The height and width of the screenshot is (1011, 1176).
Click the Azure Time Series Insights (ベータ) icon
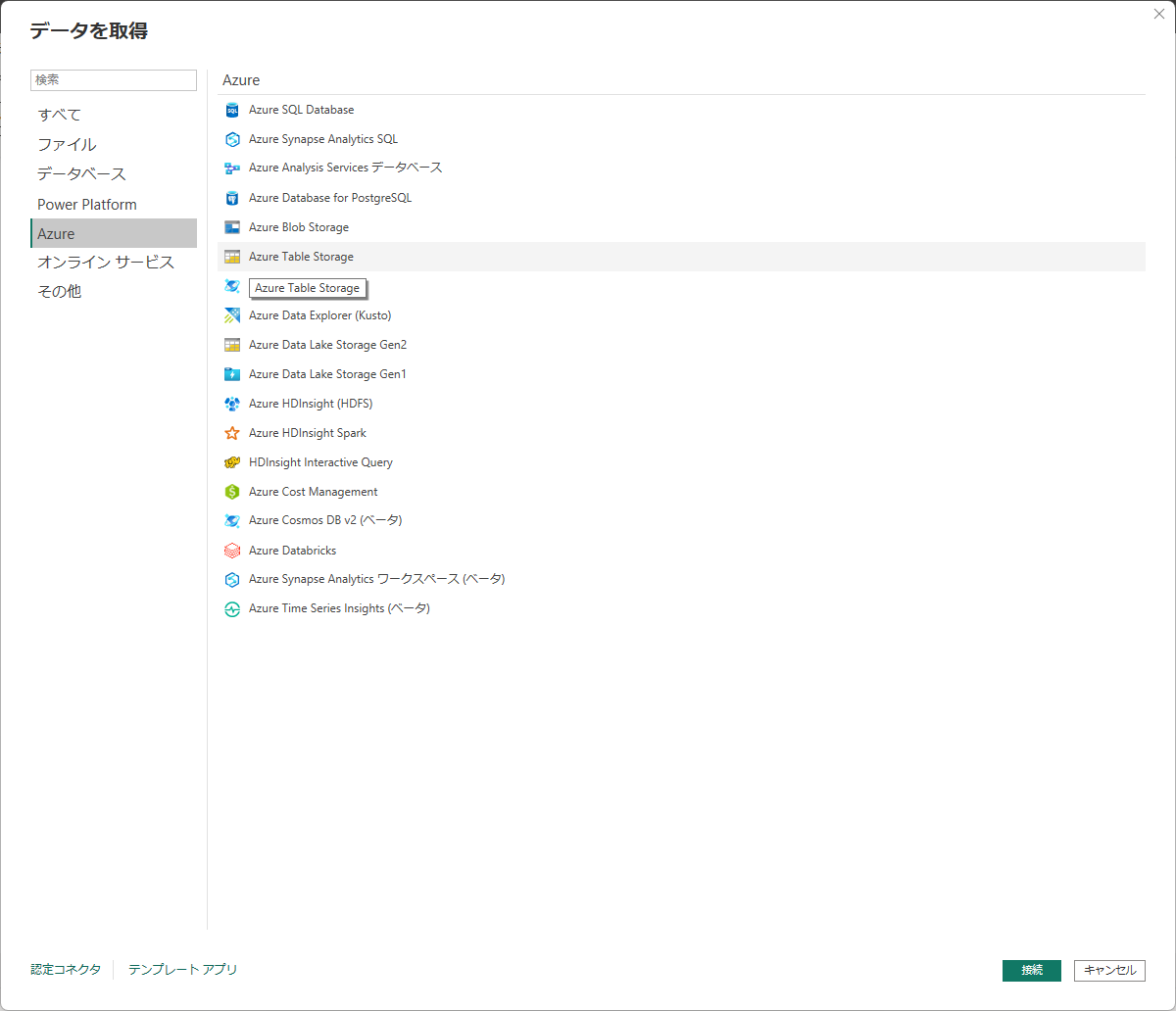pyautogui.click(x=233, y=608)
